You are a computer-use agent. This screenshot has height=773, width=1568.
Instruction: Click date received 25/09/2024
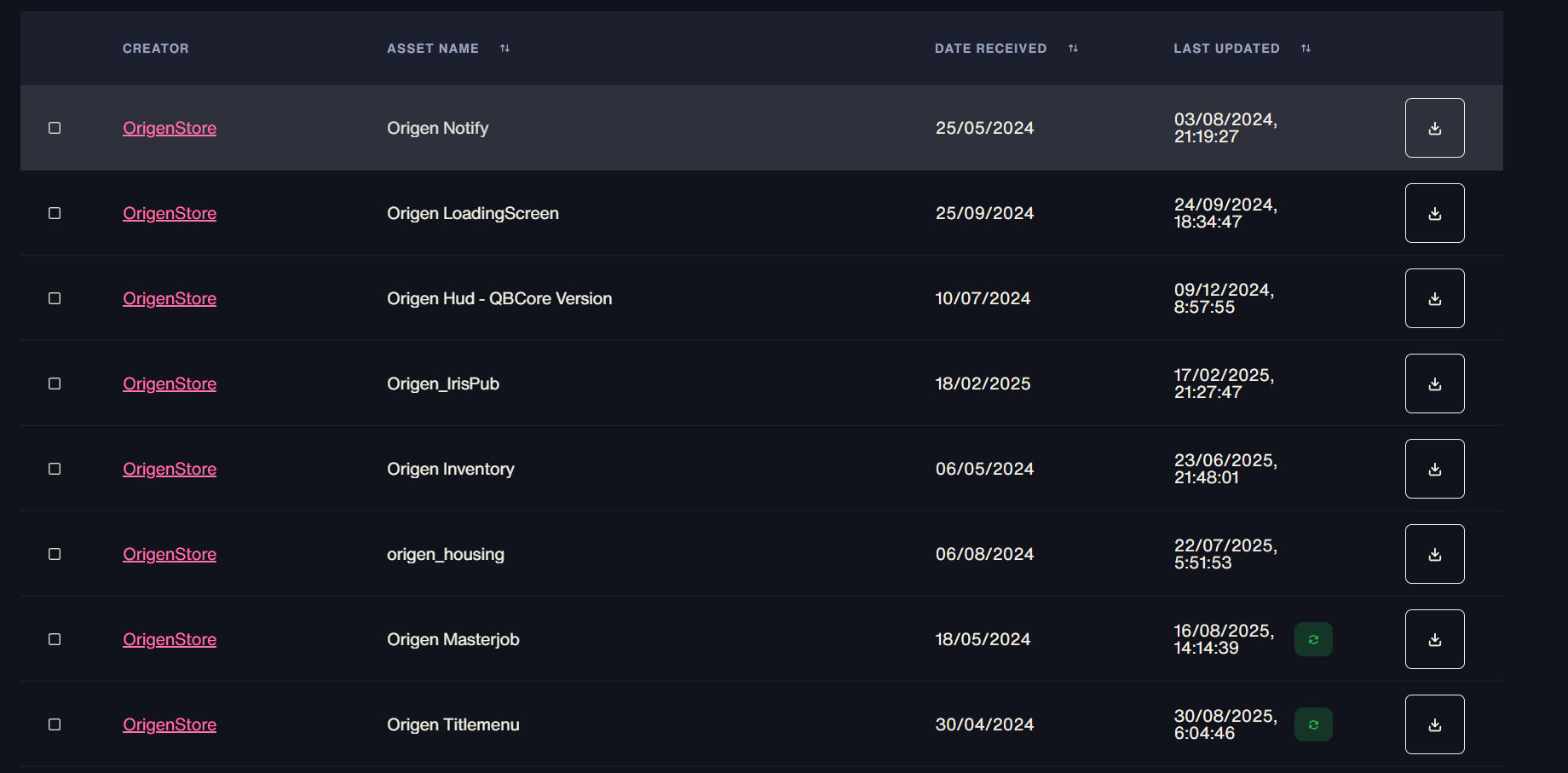click(984, 213)
